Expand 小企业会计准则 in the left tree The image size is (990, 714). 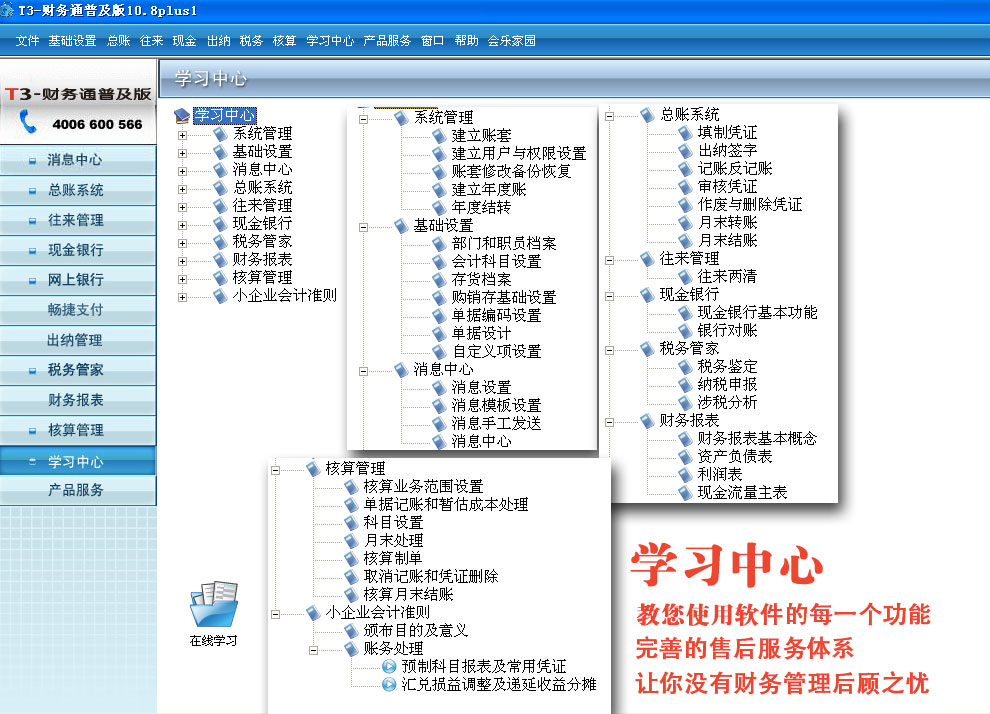click(182, 297)
